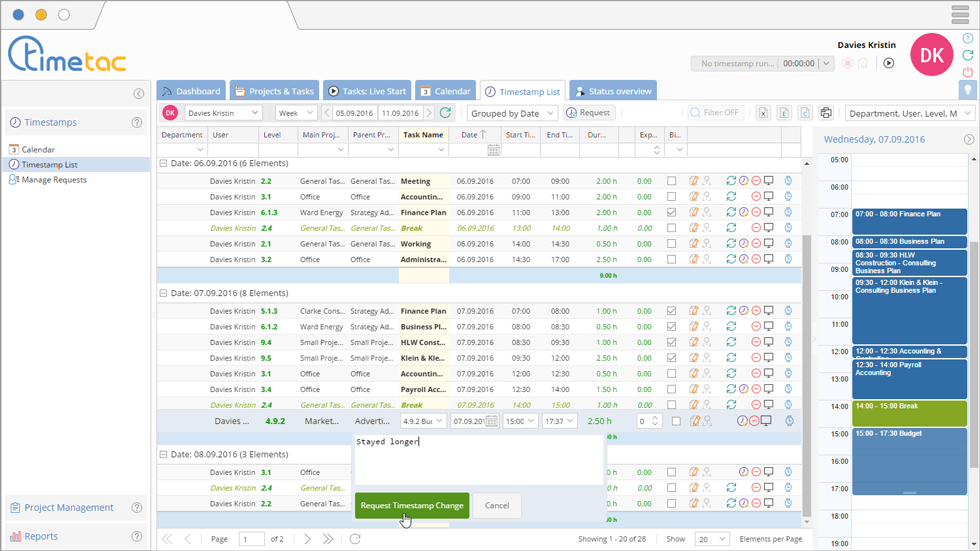Toggle billable checkbox in the edited Budget row
This screenshot has width=980, height=551.
coord(676,422)
